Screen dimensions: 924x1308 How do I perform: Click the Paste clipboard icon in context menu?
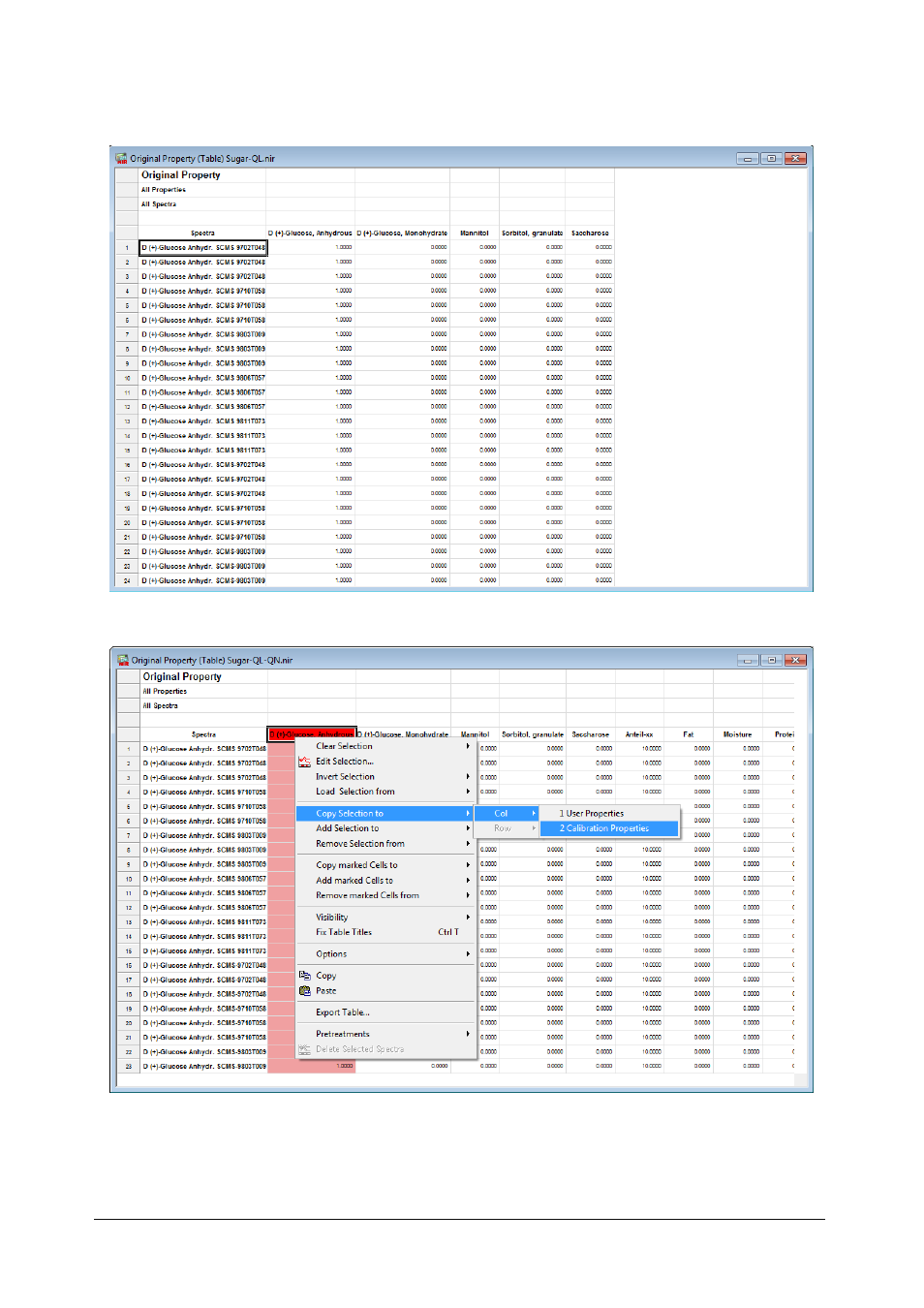coord(304,990)
